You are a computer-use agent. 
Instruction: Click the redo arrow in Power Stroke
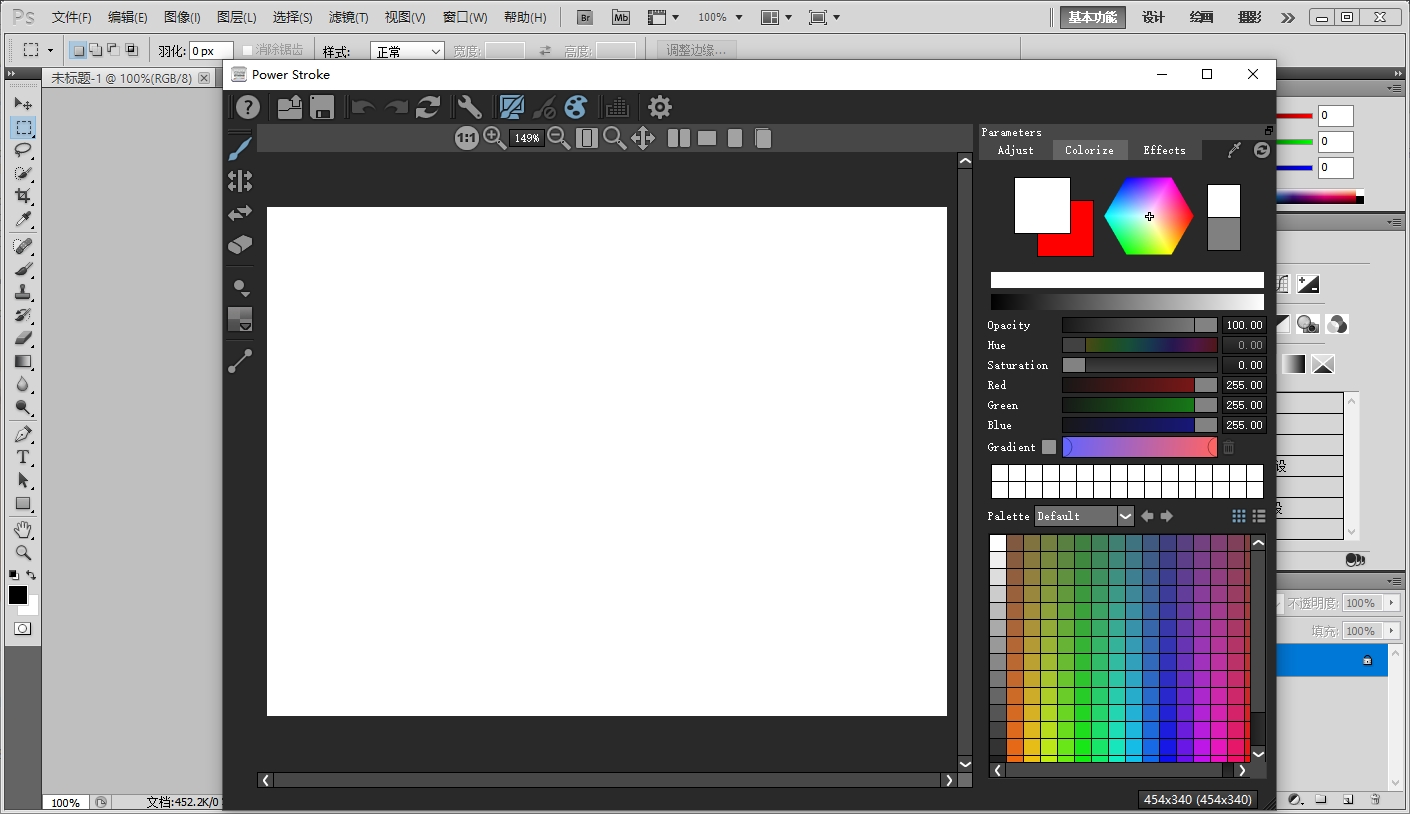click(396, 107)
